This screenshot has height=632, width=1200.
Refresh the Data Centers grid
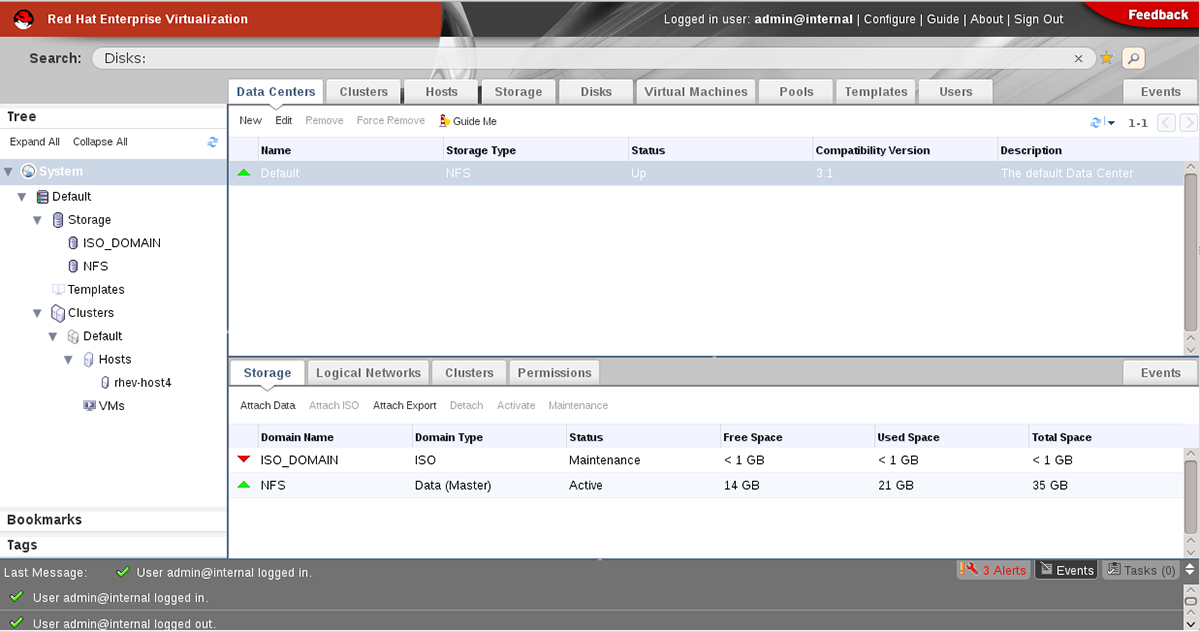1095,121
